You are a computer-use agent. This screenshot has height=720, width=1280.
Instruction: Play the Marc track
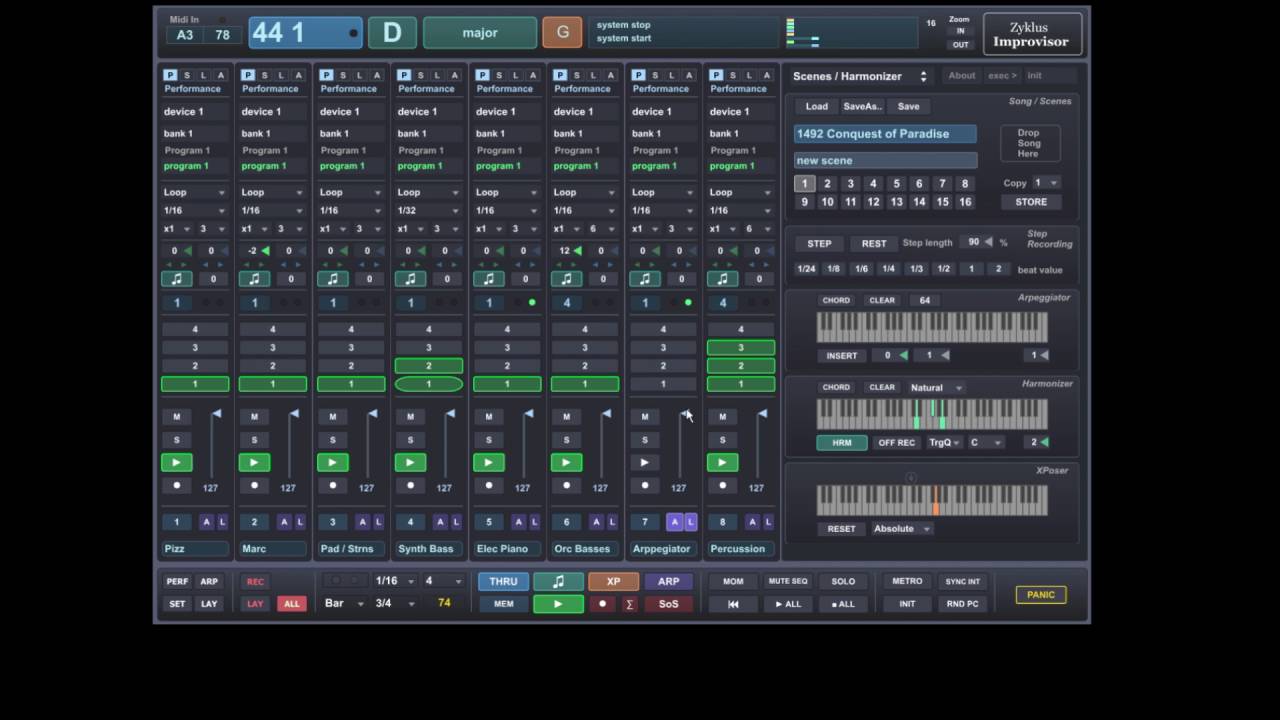[x=254, y=462]
